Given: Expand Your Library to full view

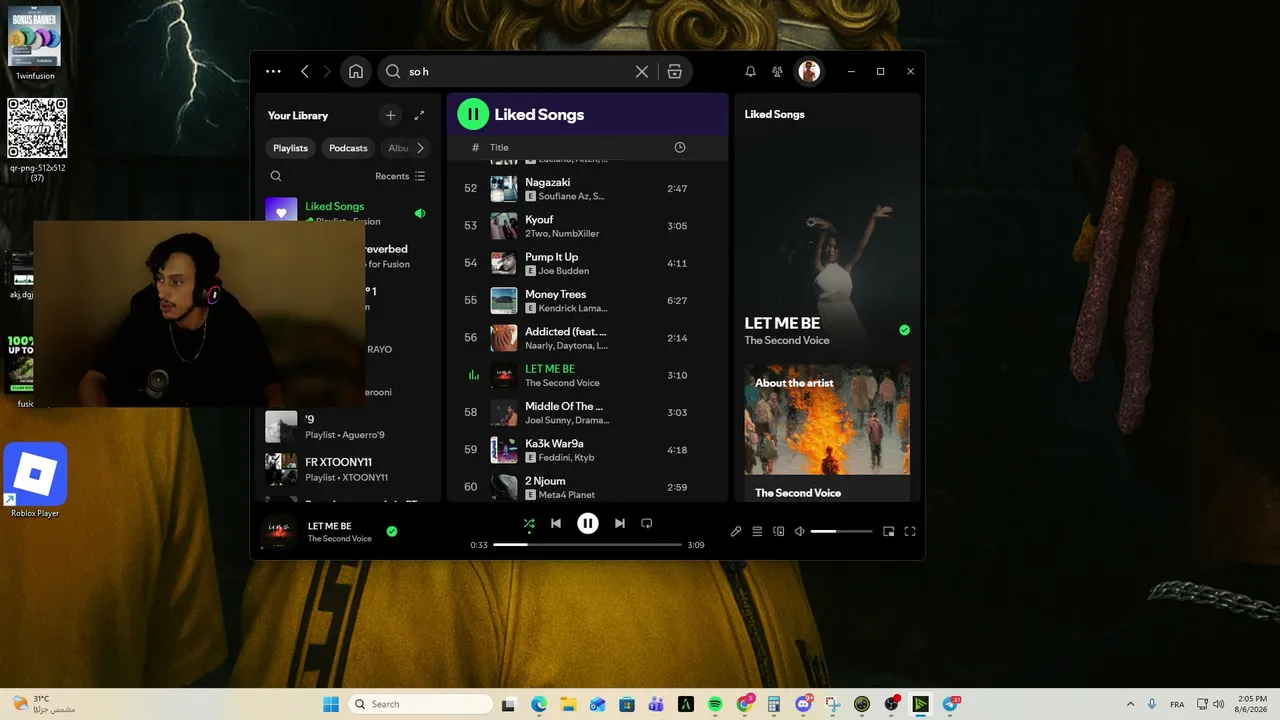Looking at the screenshot, I should pyautogui.click(x=419, y=115).
